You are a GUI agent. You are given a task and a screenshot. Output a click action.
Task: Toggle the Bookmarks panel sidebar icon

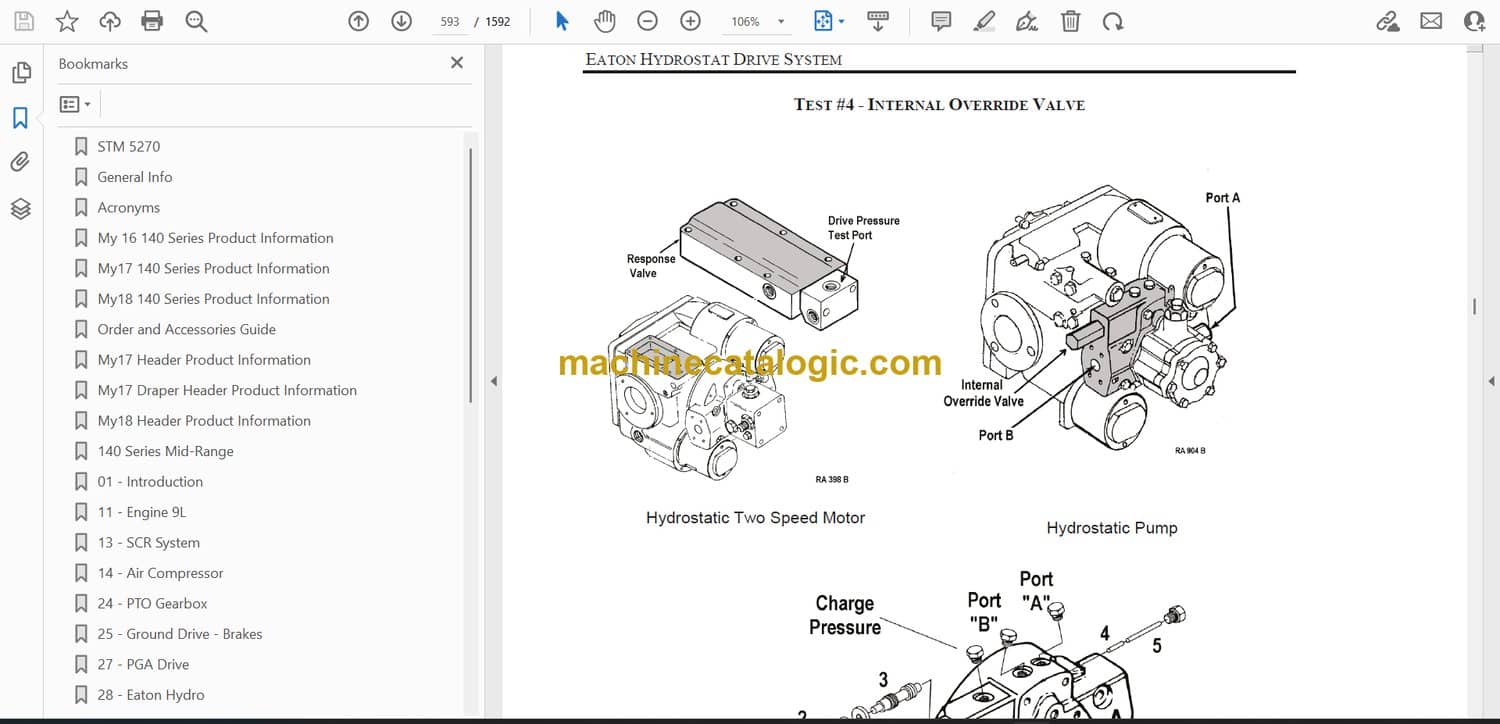[x=21, y=118]
